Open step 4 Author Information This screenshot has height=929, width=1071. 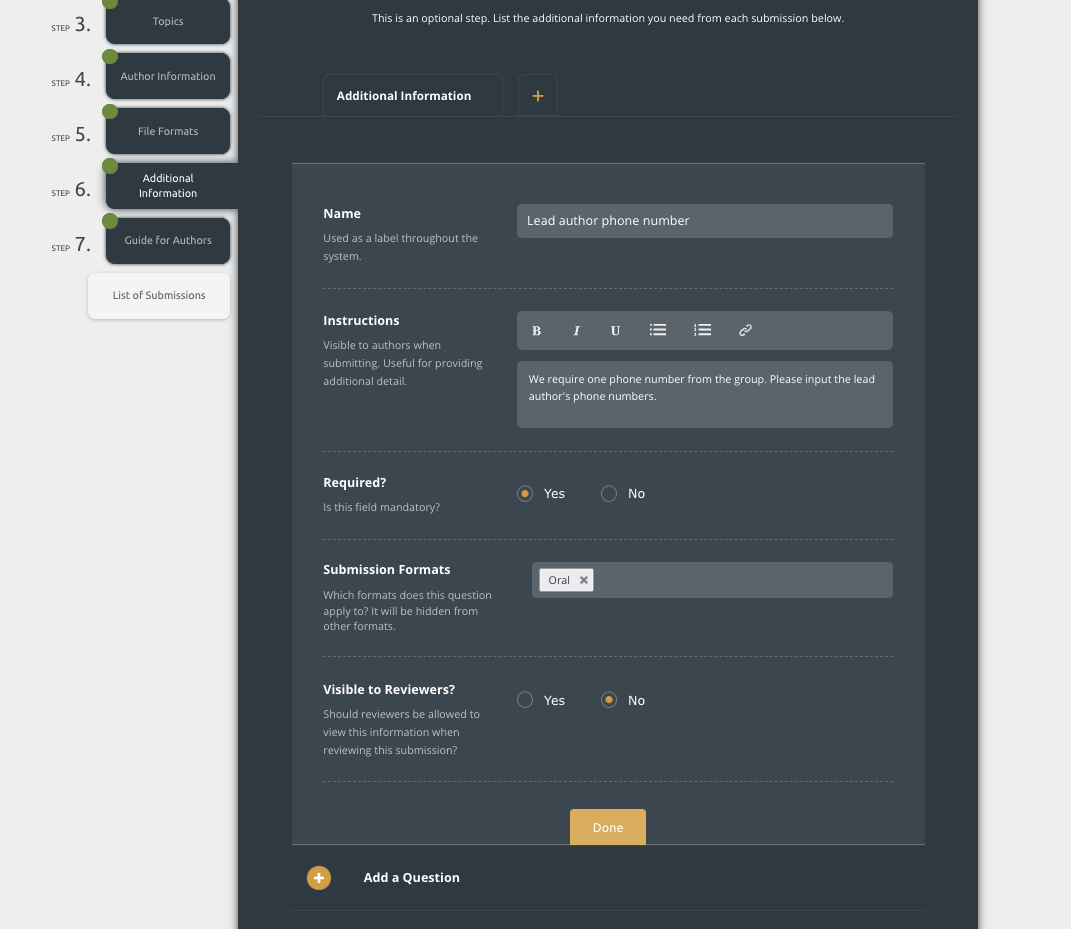coord(168,76)
